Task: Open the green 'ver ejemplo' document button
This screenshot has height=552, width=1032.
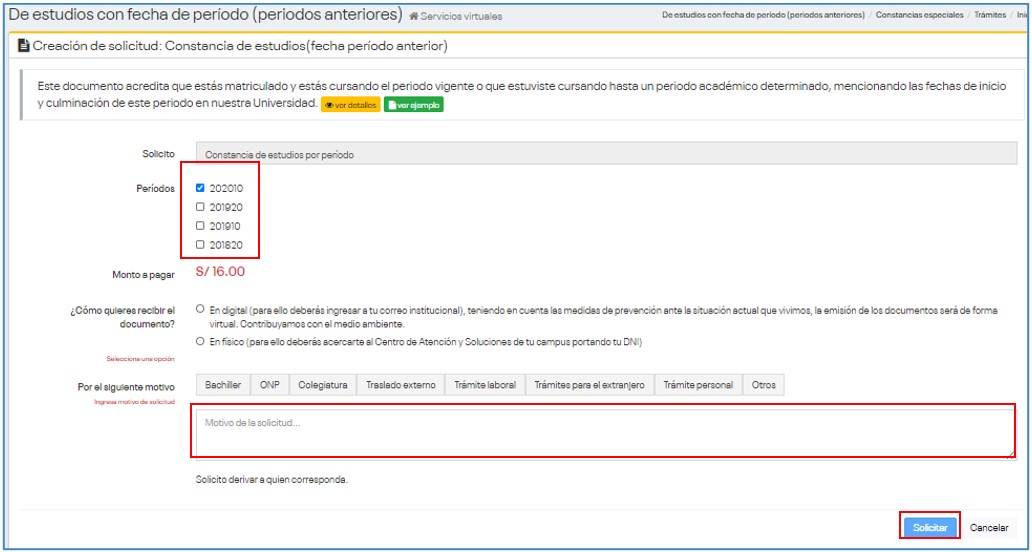Action: [413, 105]
